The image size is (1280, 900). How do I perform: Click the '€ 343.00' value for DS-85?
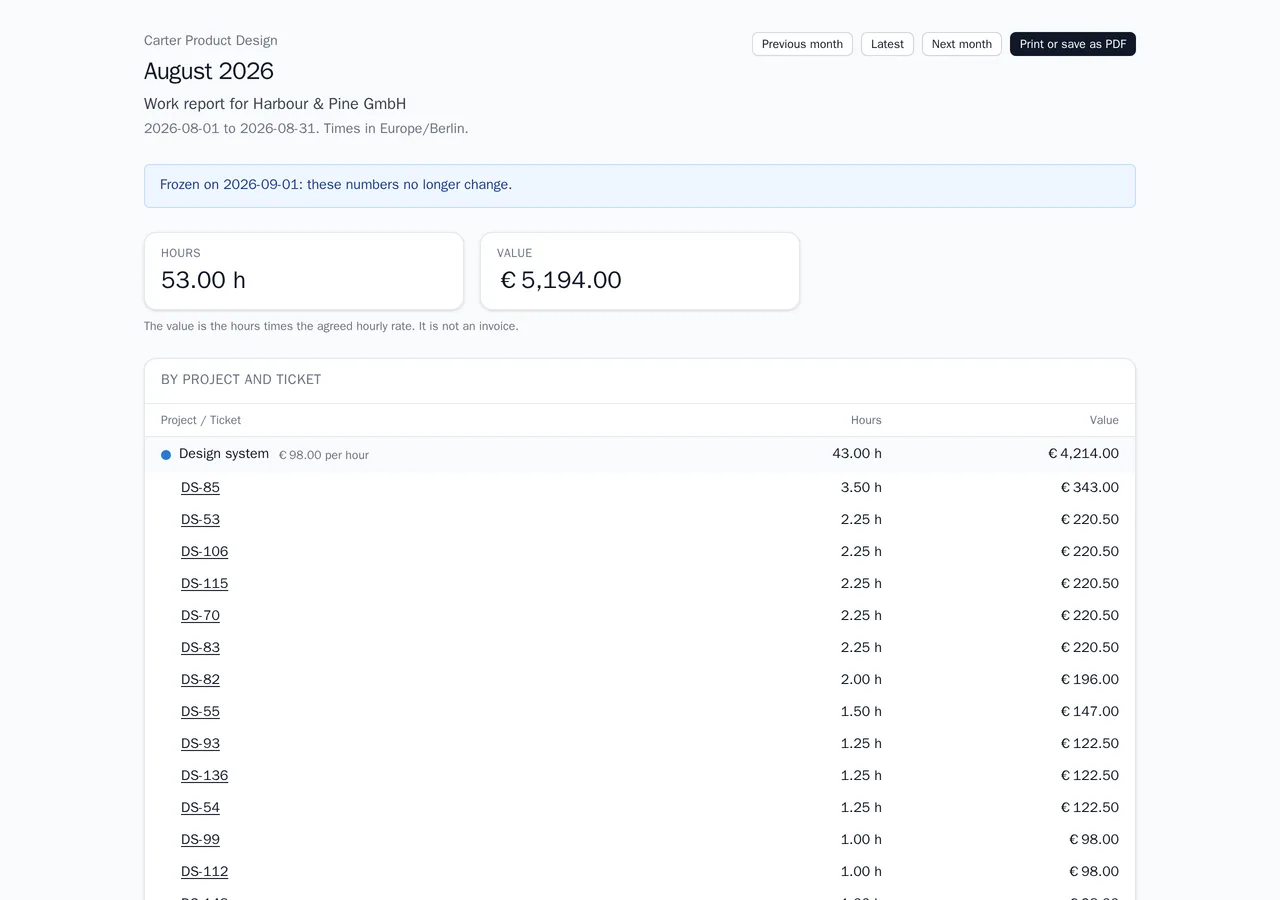click(x=1090, y=488)
